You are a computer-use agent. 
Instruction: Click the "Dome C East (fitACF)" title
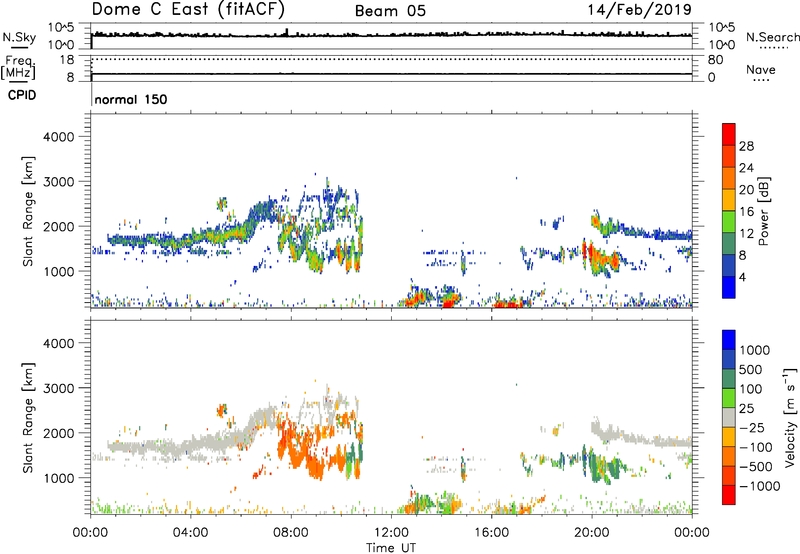(x=188, y=9)
